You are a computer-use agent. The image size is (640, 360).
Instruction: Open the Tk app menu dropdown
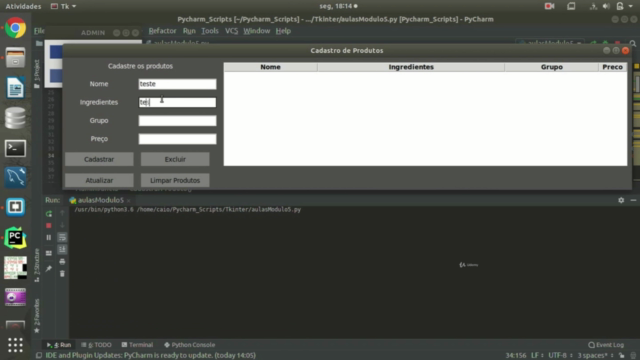pos(63,6)
